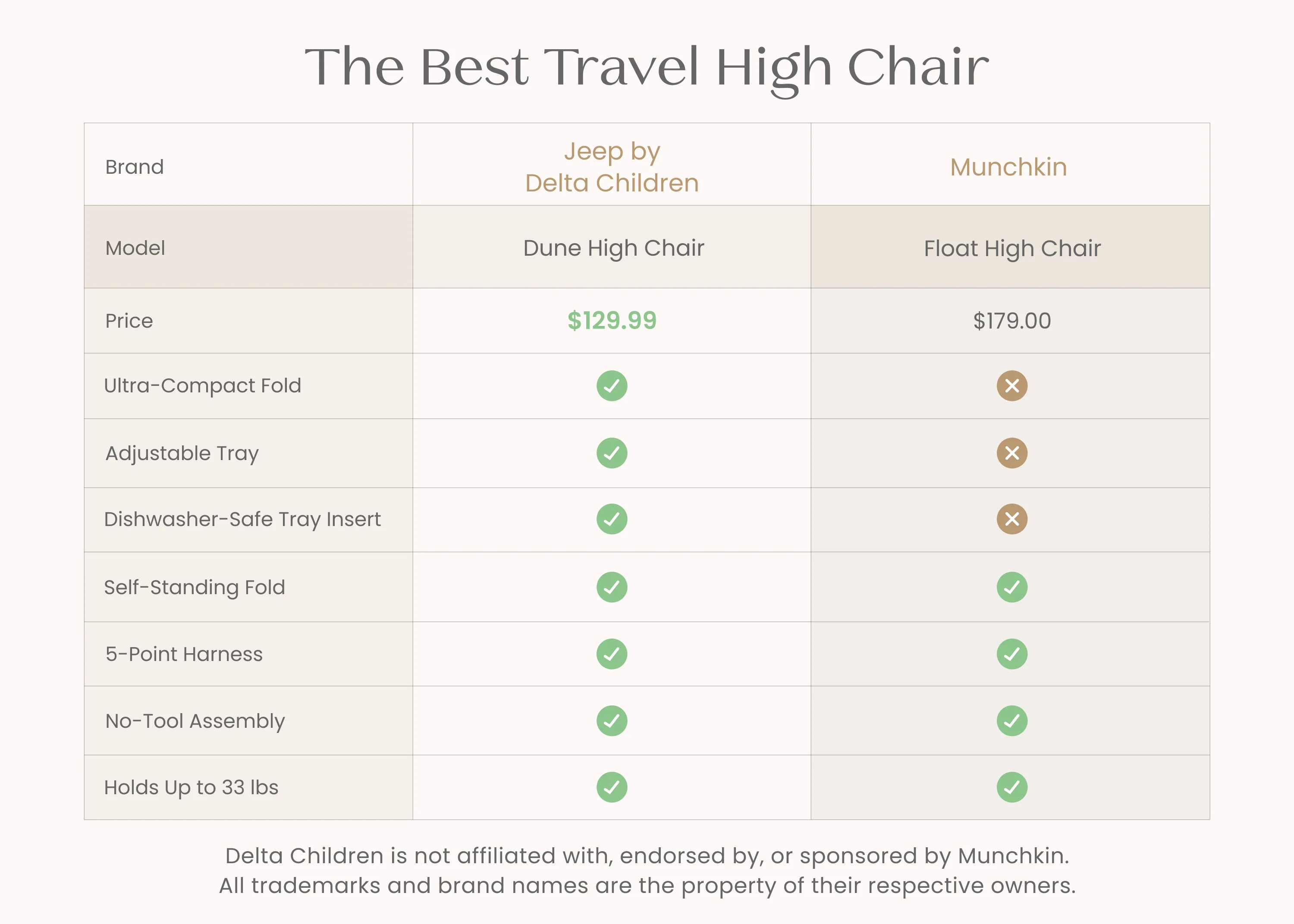
Task: Click the Float High Chair model name
Action: pyautogui.click(x=1012, y=249)
